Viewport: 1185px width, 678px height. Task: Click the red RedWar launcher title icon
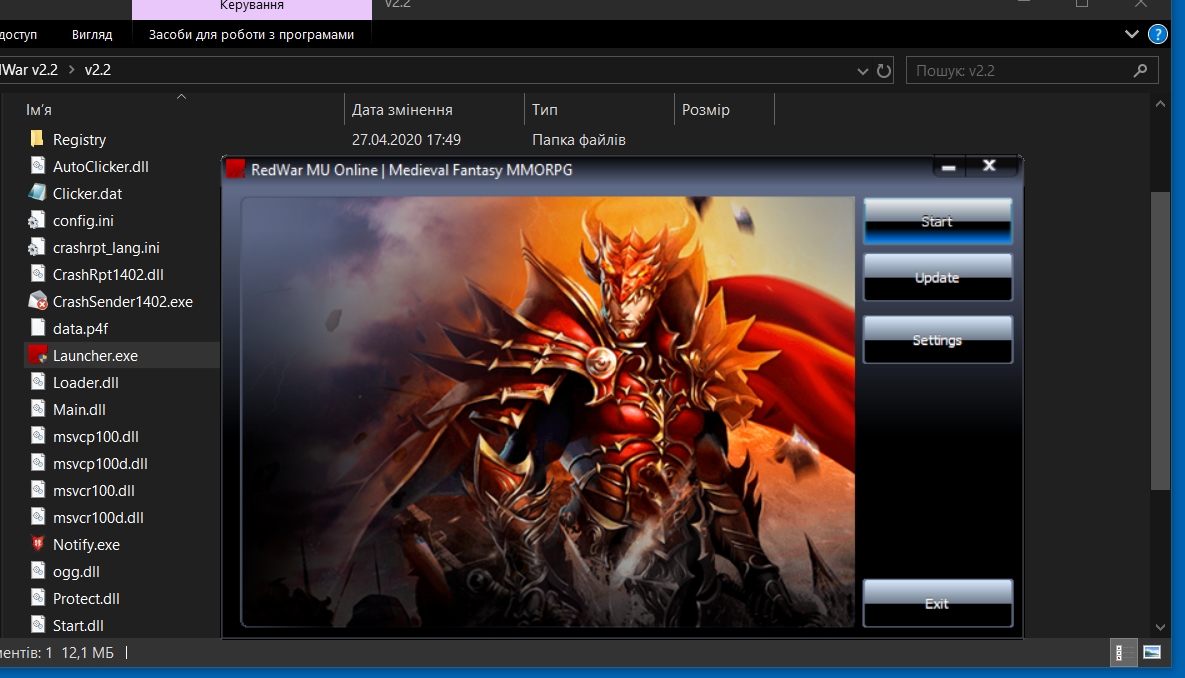click(236, 169)
